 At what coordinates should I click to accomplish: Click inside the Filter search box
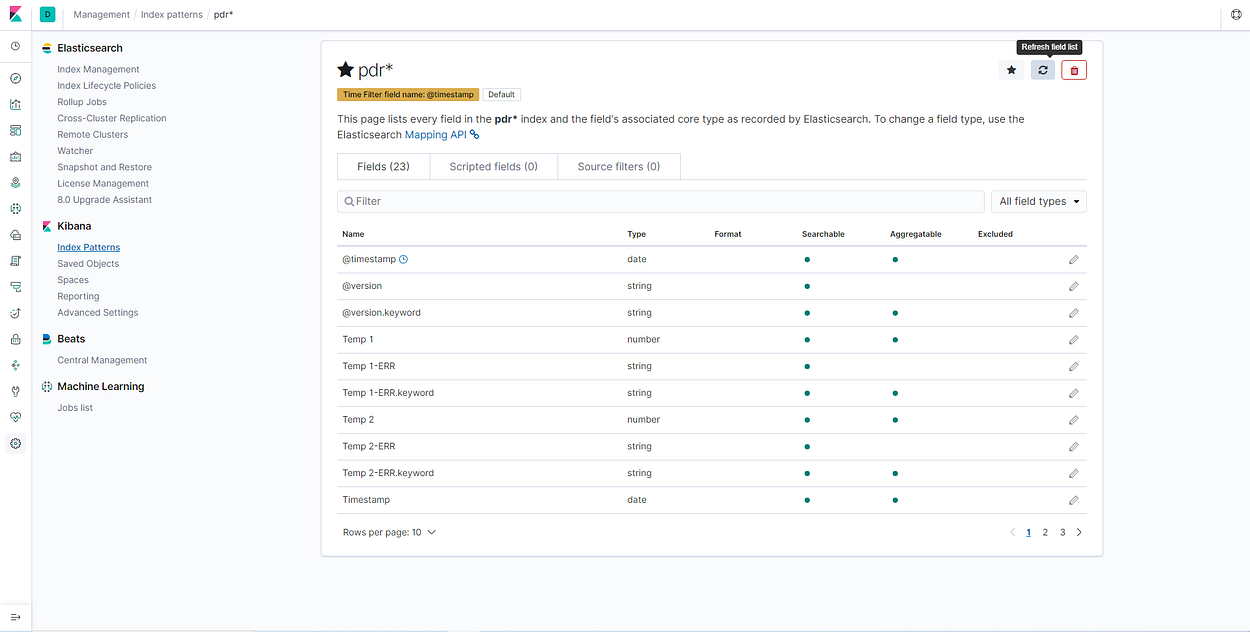pyautogui.click(x=661, y=201)
